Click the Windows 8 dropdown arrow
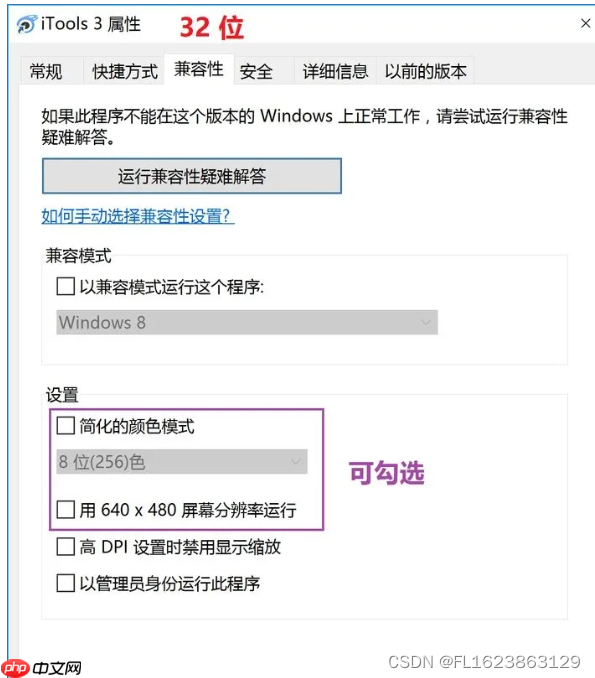The width and height of the screenshot is (595, 678). [426, 322]
